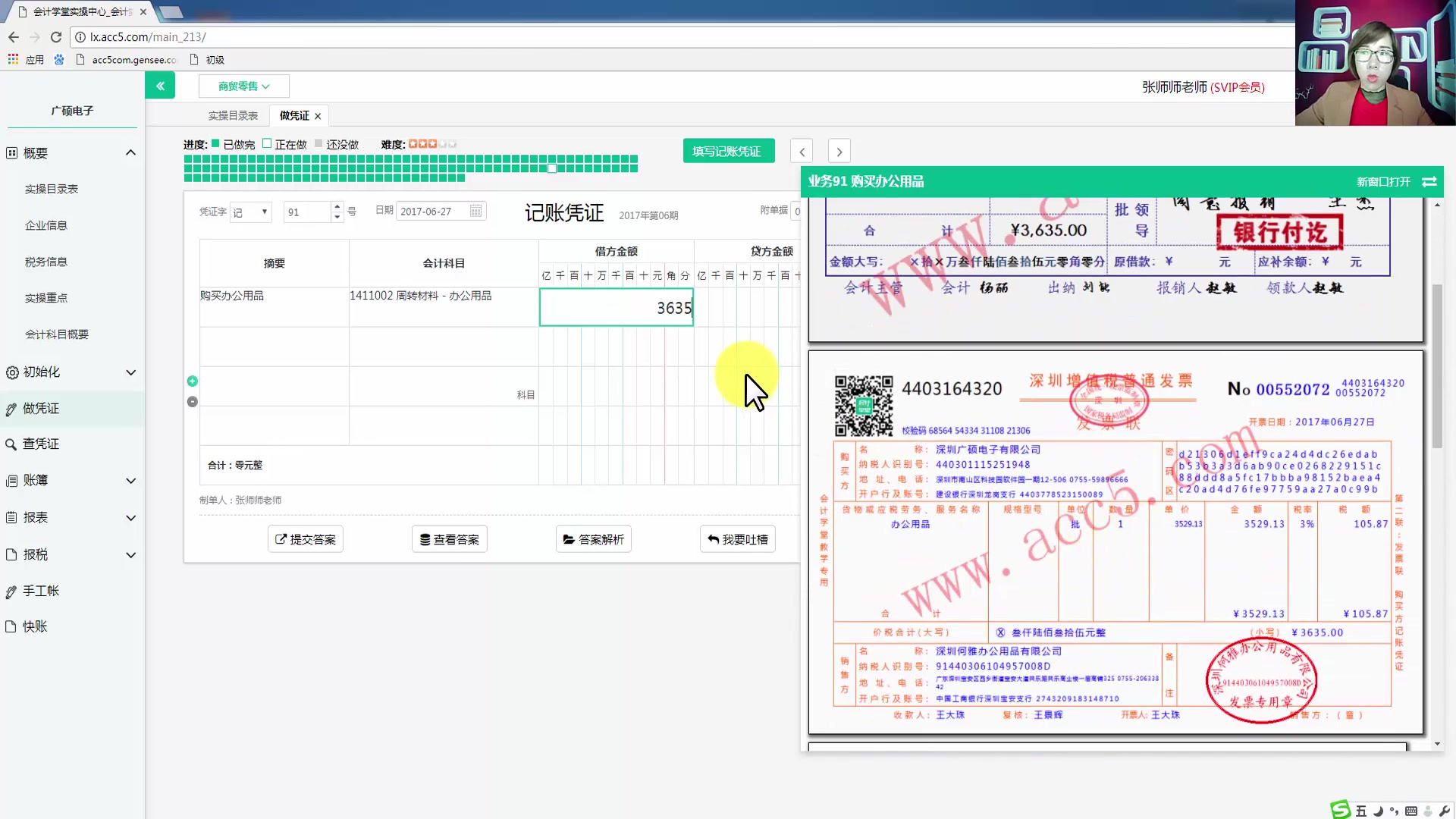Toggle the 正在做 status box
1456x819 pixels.
point(267,143)
